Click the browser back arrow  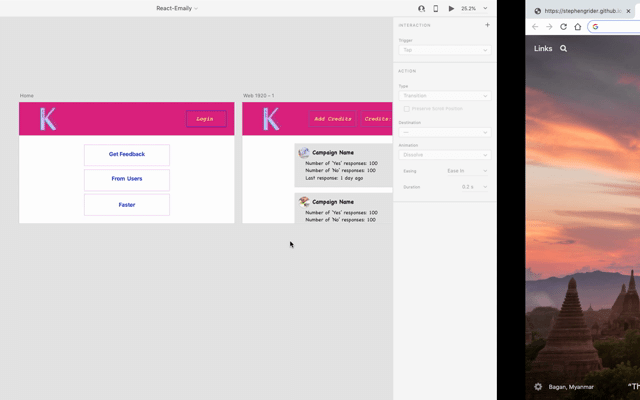tap(535, 27)
